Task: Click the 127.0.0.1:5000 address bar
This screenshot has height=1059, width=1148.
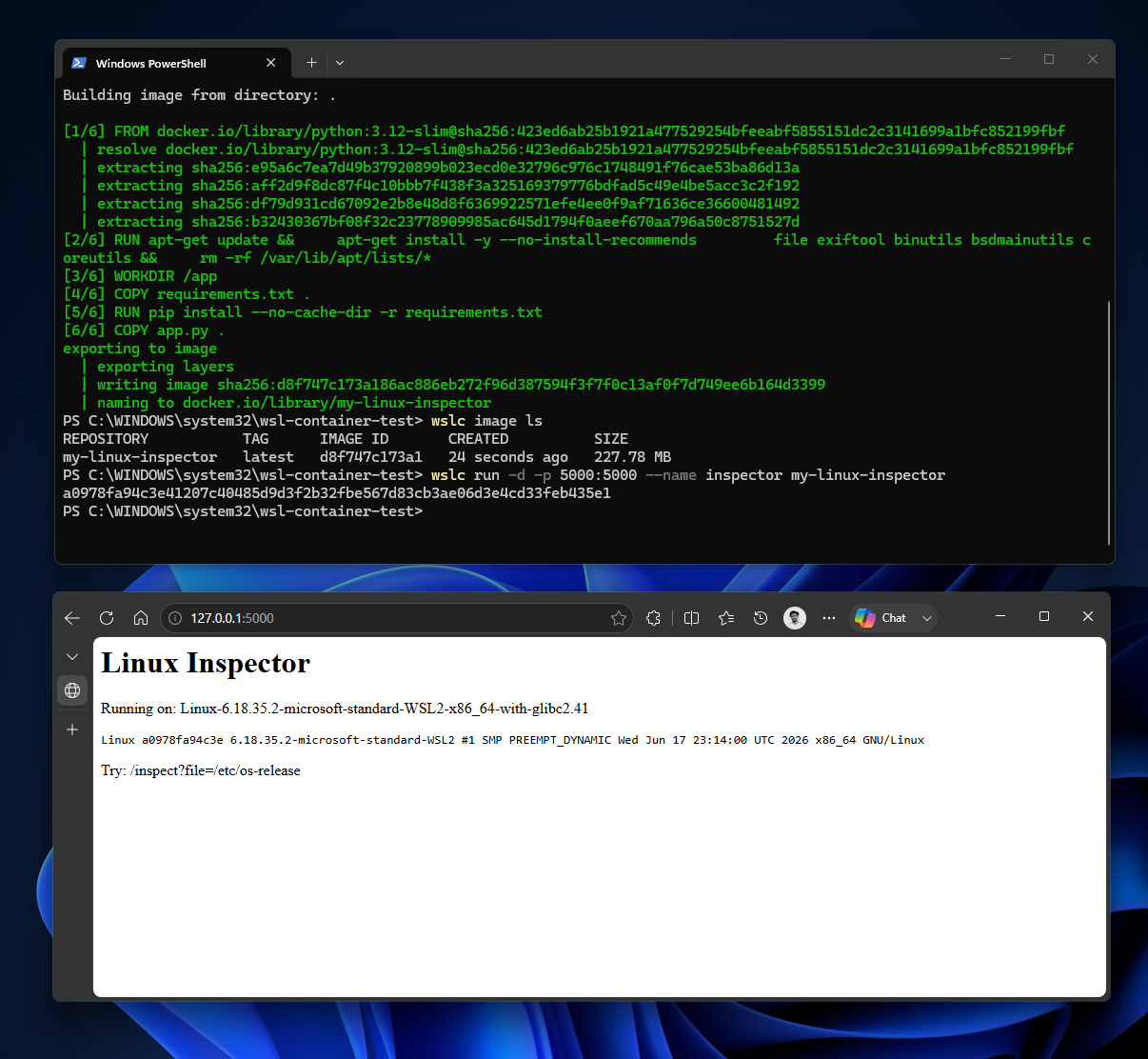Action: 395,618
